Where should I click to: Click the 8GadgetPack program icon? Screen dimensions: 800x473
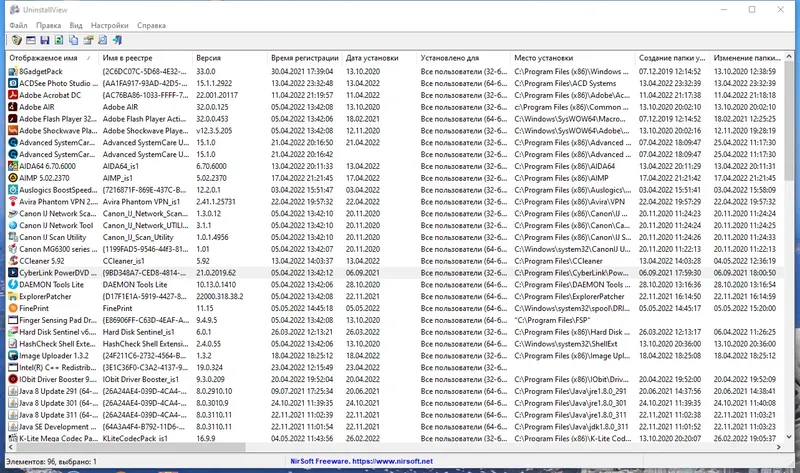click(13, 71)
